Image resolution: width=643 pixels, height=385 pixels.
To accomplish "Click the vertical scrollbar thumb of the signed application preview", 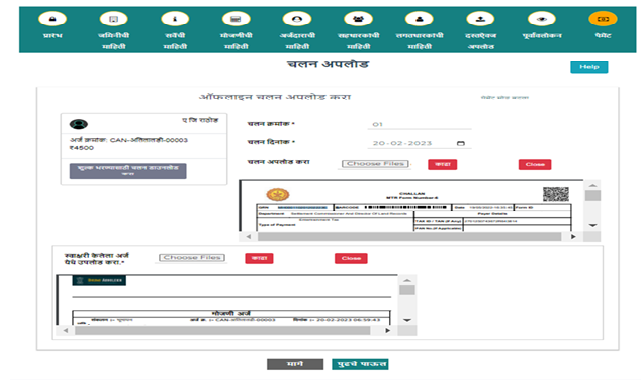I will click(x=407, y=290).
